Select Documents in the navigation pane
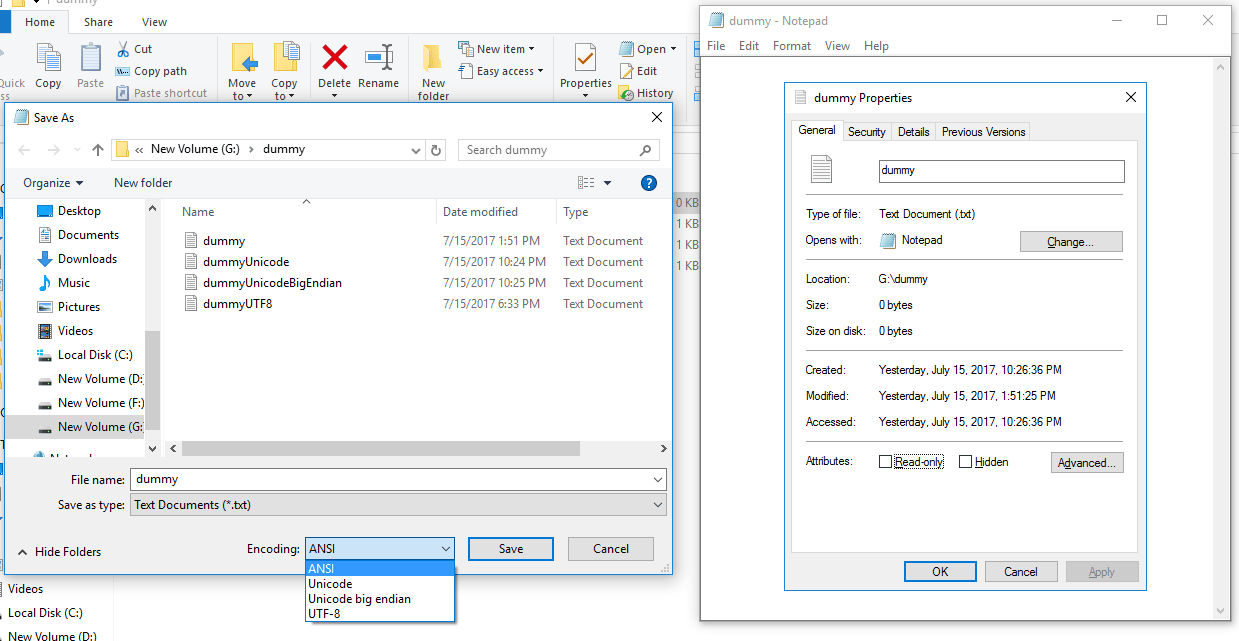Viewport: 1239px width, 641px height. [x=78, y=235]
